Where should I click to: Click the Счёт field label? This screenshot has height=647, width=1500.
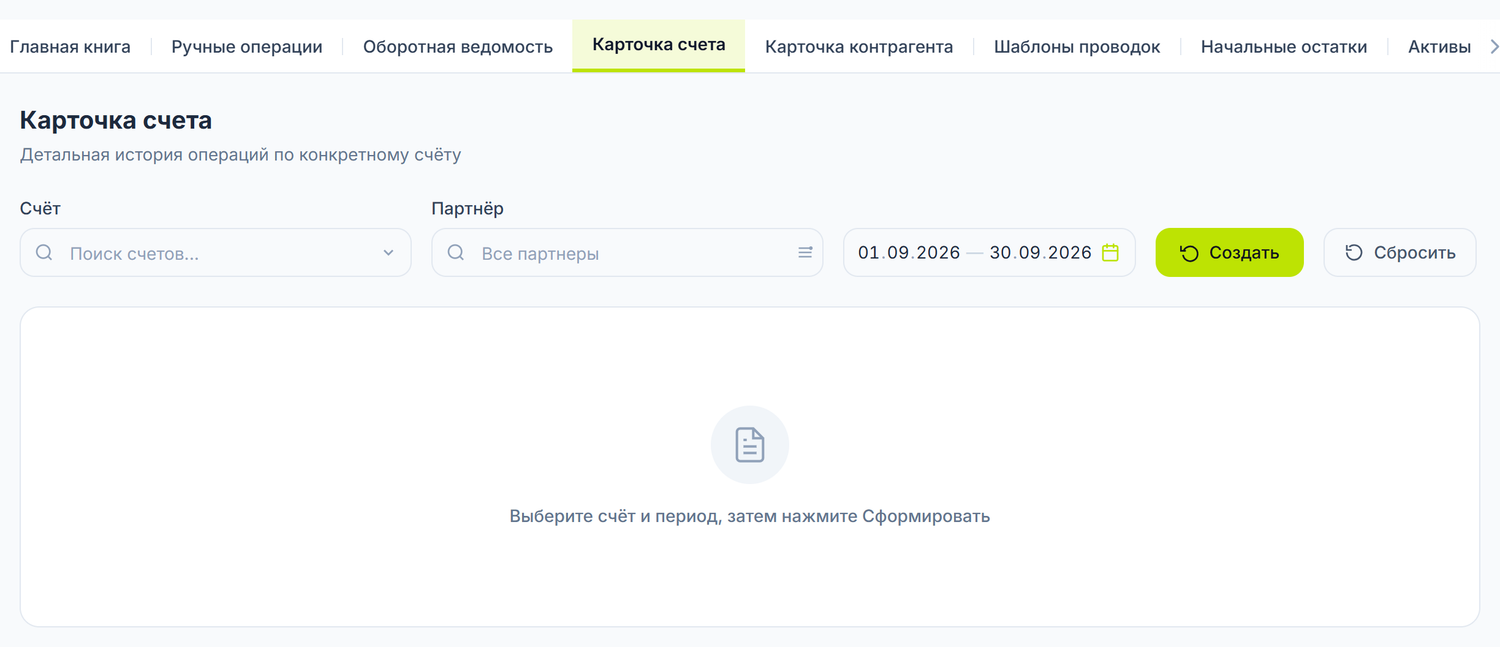click(40, 208)
